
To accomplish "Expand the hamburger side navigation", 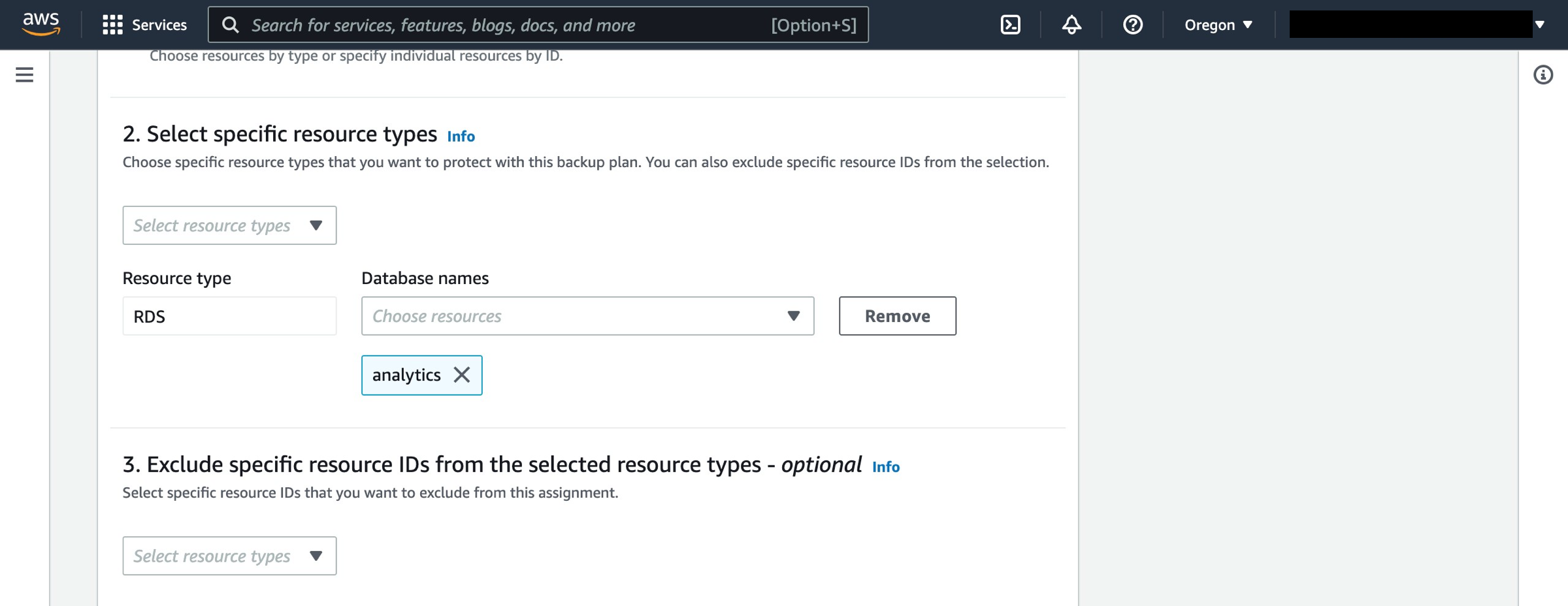I will click(24, 74).
